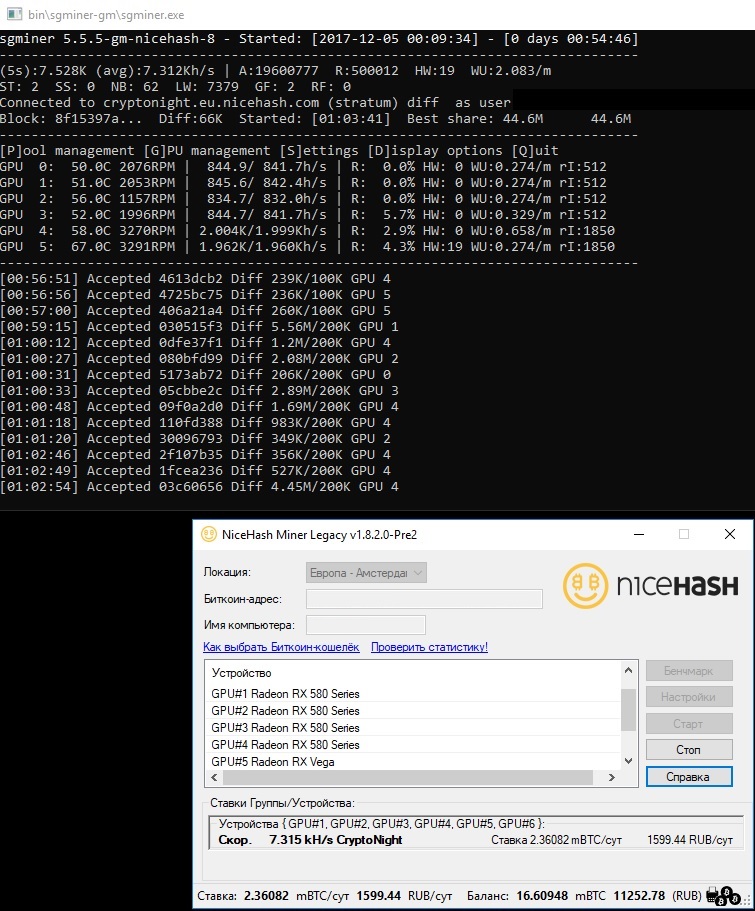
Task: Select [S]ettings in sgminer menu
Action: tap(319, 150)
